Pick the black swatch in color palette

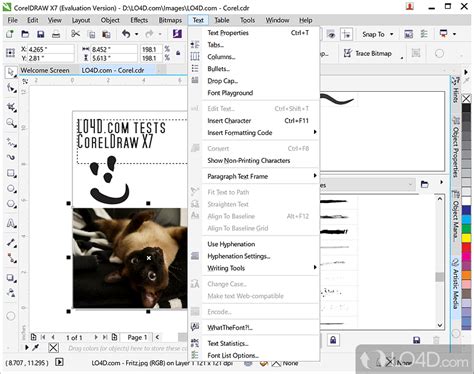click(x=466, y=108)
